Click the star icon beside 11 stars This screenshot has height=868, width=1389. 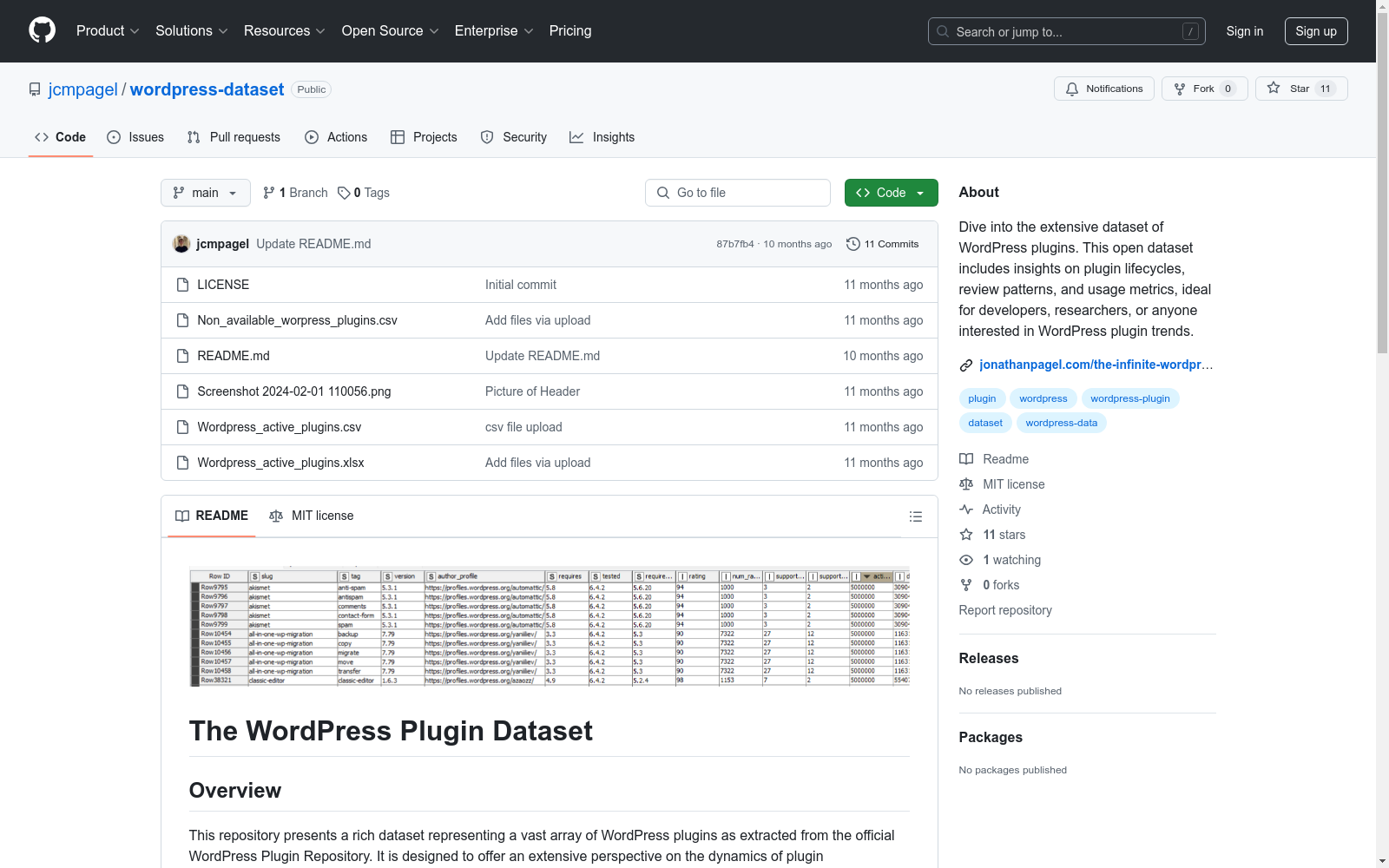(966, 535)
